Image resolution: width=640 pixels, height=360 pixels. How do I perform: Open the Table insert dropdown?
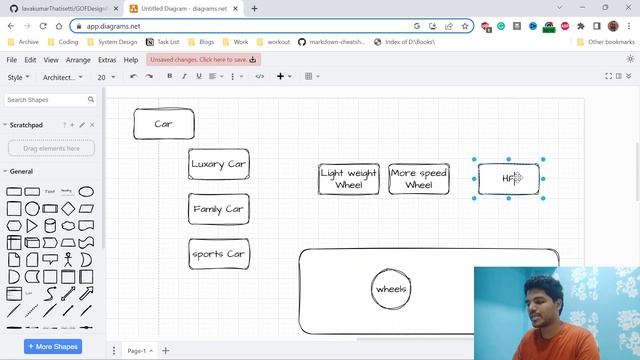(x=312, y=76)
